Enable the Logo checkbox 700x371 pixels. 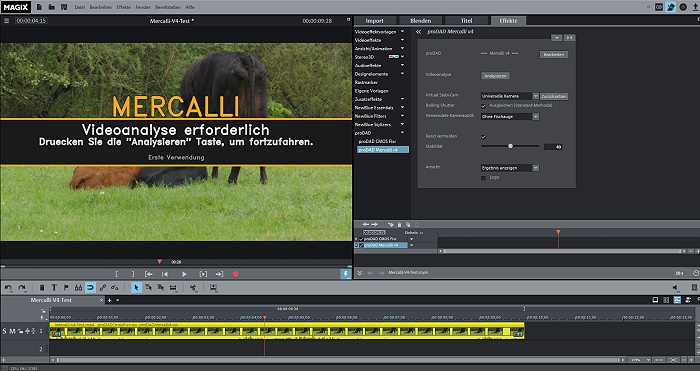[x=483, y=178]
